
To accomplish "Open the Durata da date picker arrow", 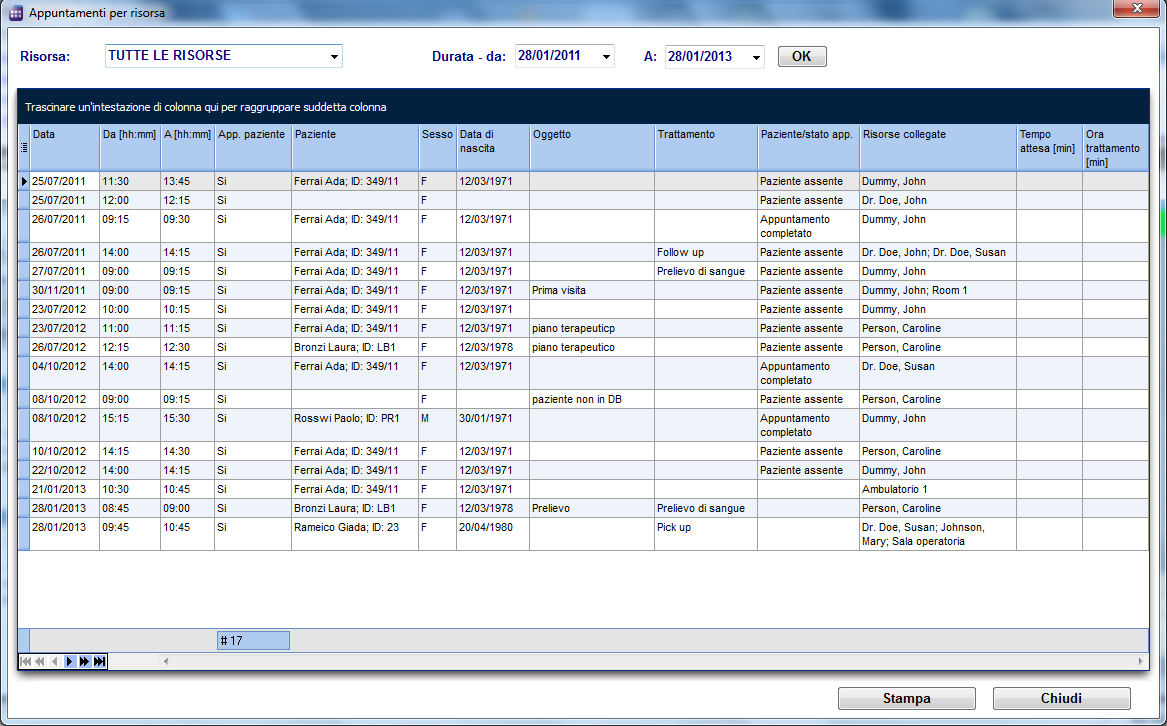I will (606, 57).
